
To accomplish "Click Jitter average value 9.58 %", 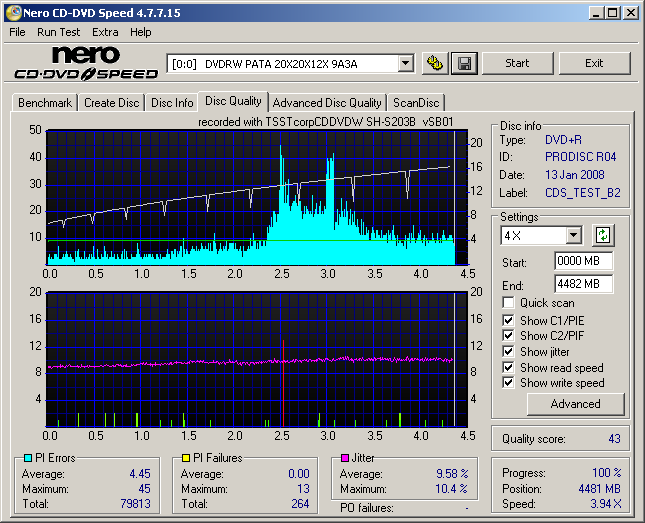I will pyautogui.click(x=452, y=474).
